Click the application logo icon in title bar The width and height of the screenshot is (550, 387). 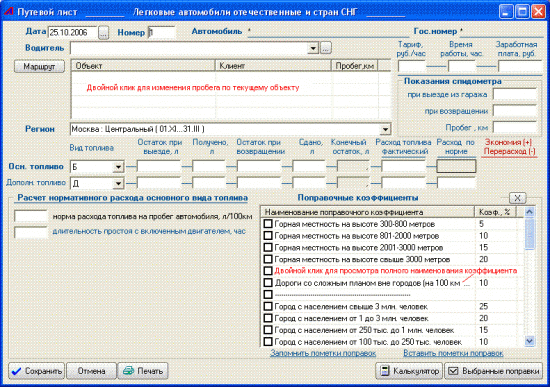coord(8,11)
